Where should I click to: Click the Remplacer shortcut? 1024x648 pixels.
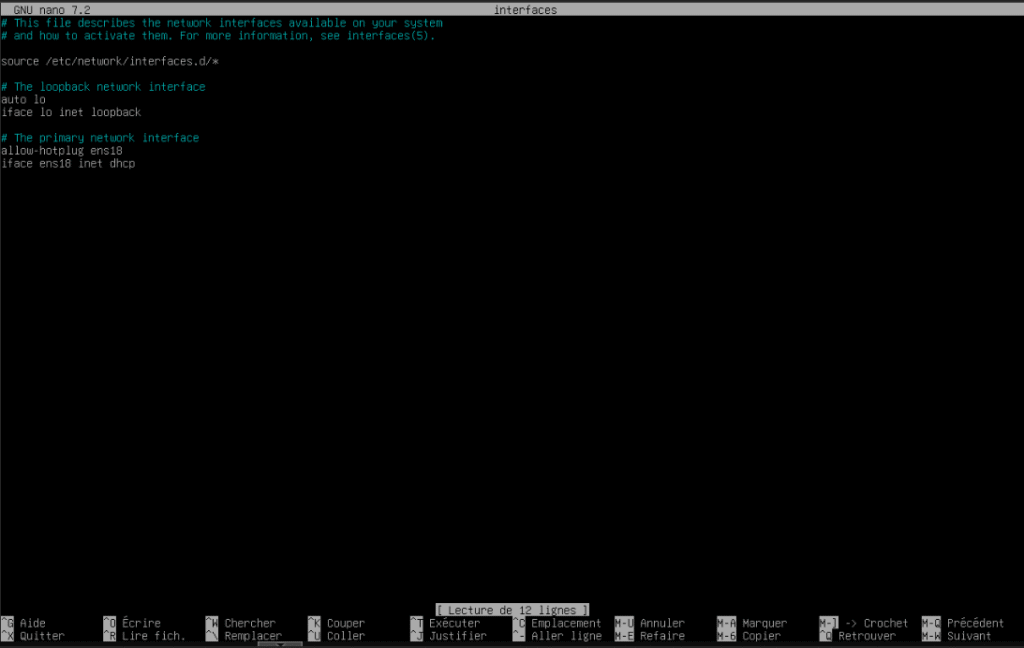pos(252,636)
